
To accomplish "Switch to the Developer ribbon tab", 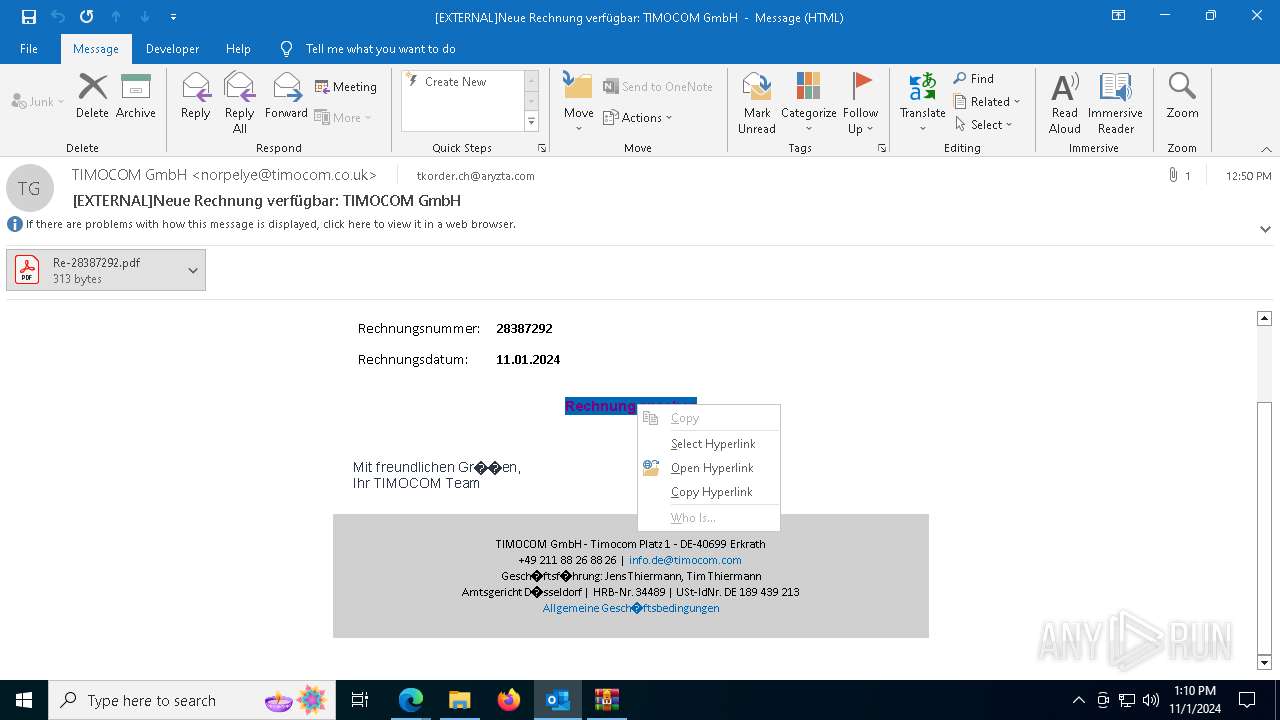I will (x=172, y=49).
